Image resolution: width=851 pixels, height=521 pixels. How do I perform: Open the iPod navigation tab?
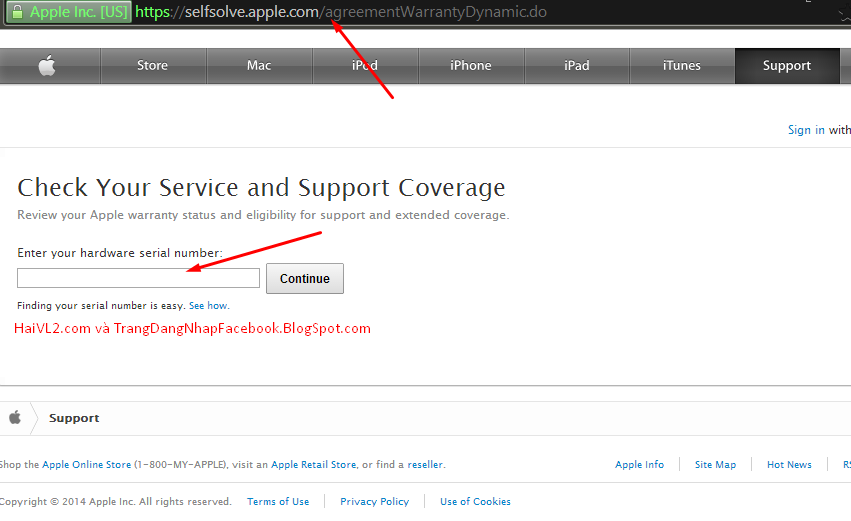(365, 66)
